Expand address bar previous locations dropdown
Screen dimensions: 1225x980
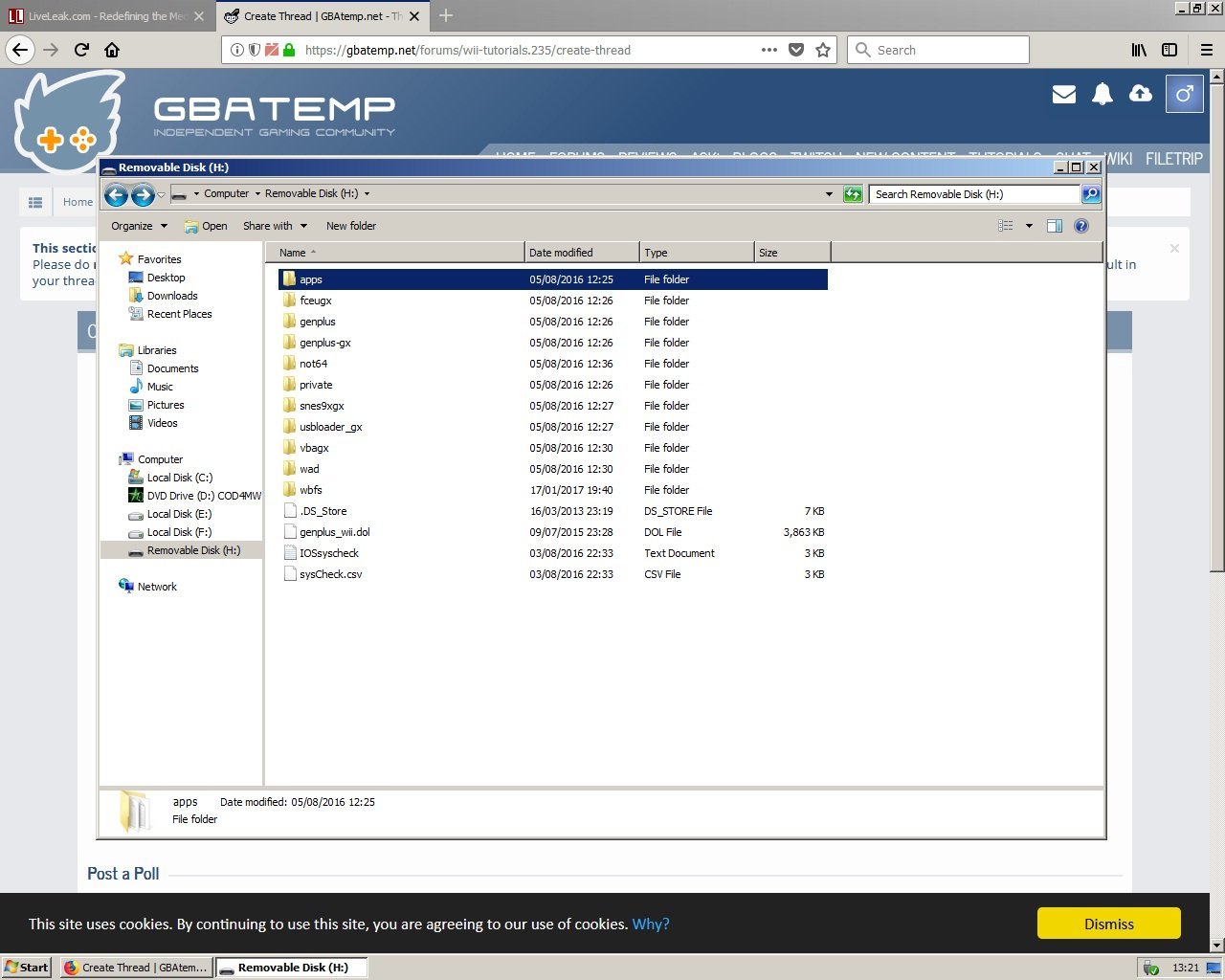[x=829, y=194]
